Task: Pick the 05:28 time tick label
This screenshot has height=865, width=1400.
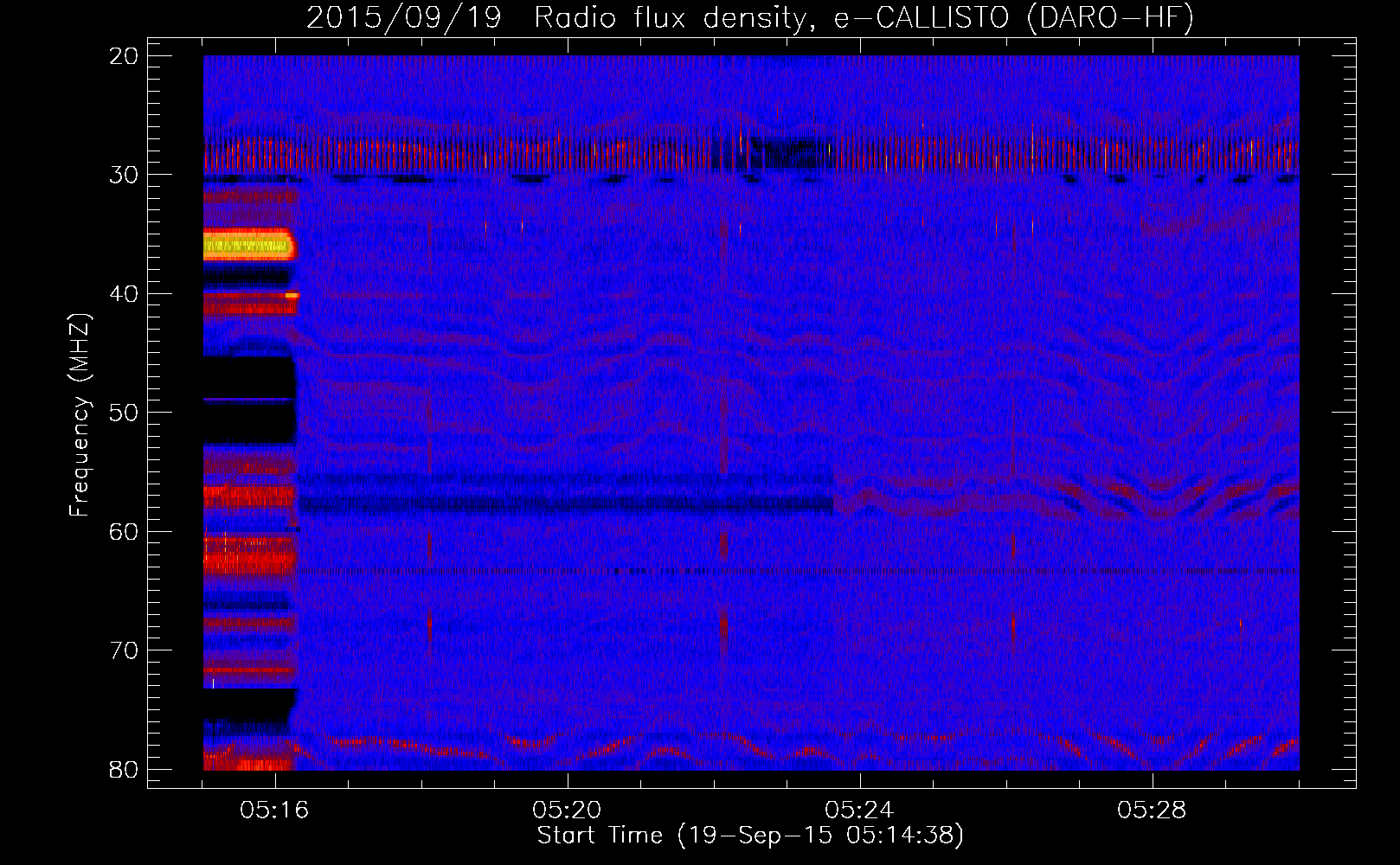Action: pos(1153,811)
